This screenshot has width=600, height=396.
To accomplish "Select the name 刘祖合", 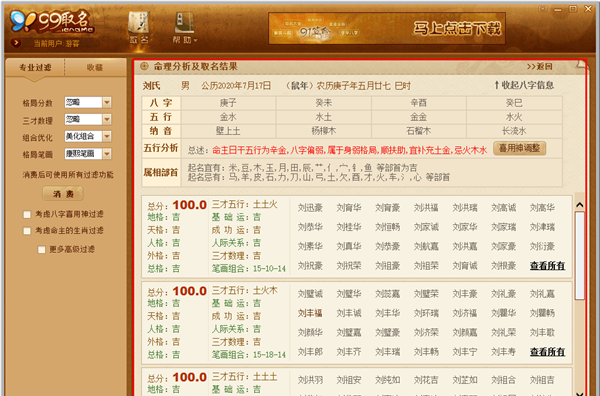I will 504,380.
